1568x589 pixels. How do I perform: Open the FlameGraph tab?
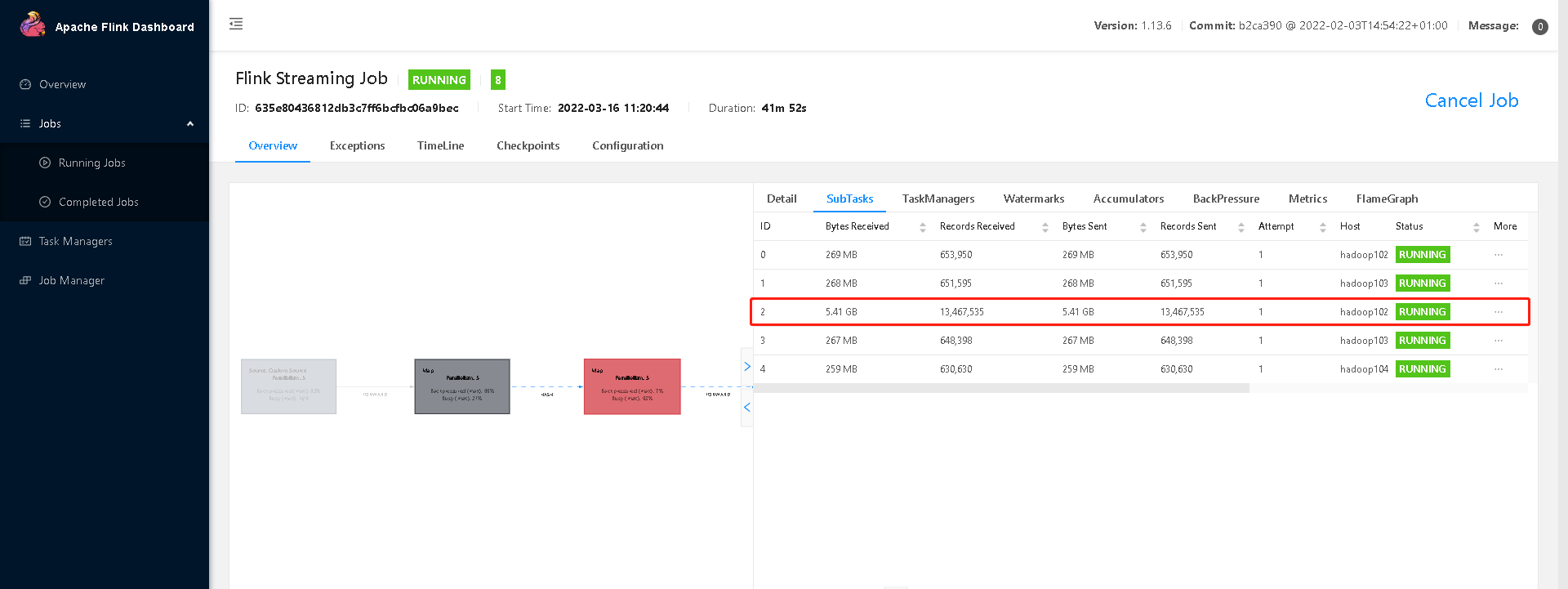(x=1387, y=199)
